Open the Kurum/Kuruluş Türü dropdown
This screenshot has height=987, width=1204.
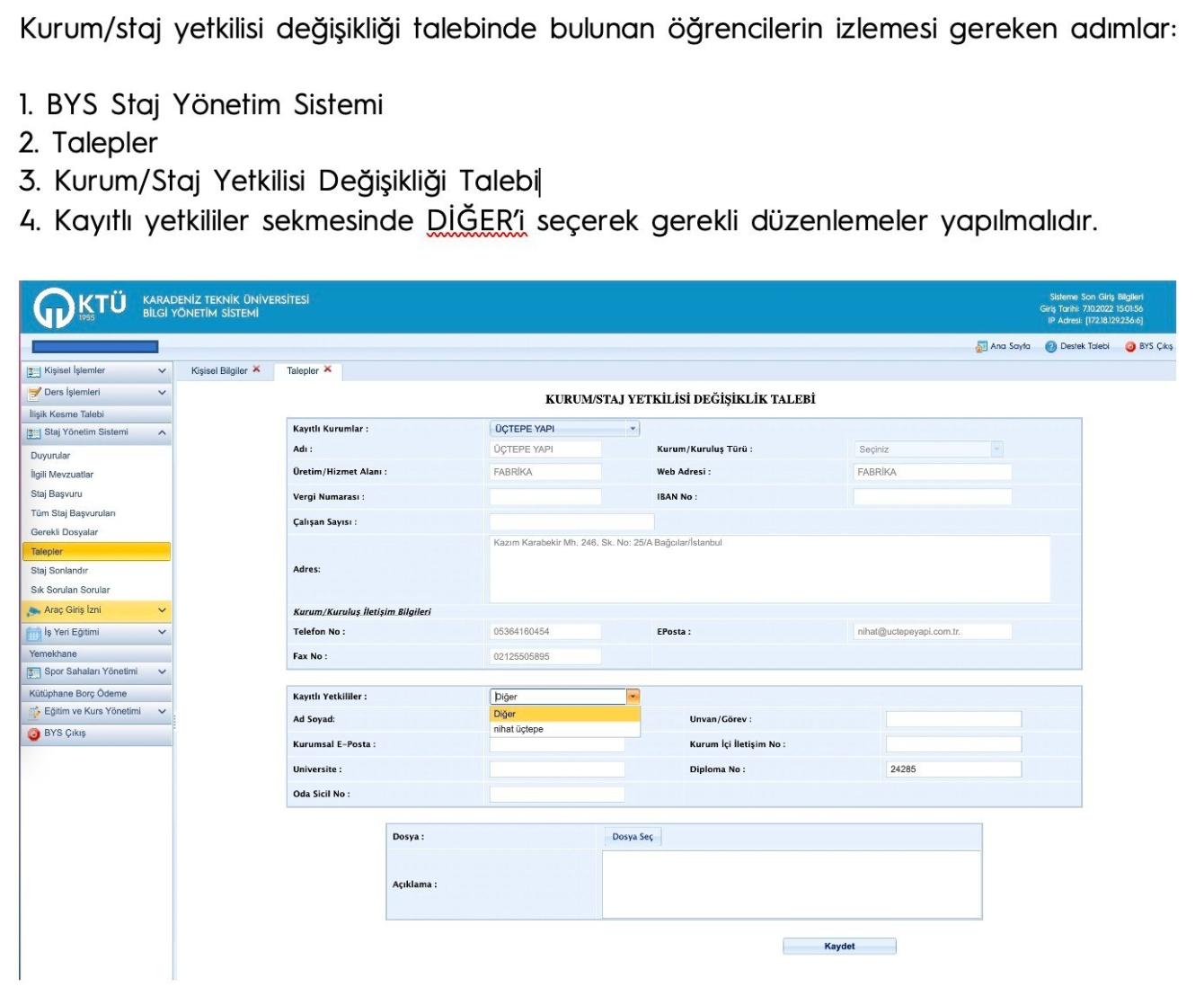pyautogui.click(x=928, y=449)
